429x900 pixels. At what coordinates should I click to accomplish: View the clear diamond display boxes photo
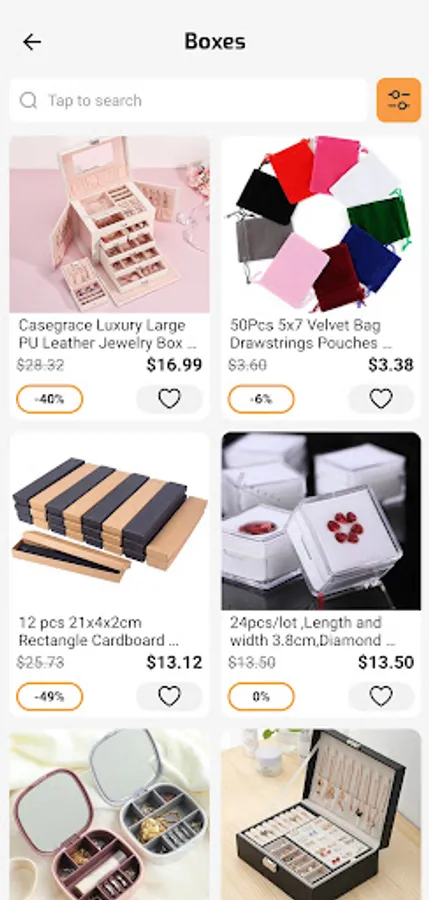click(321, 521)
